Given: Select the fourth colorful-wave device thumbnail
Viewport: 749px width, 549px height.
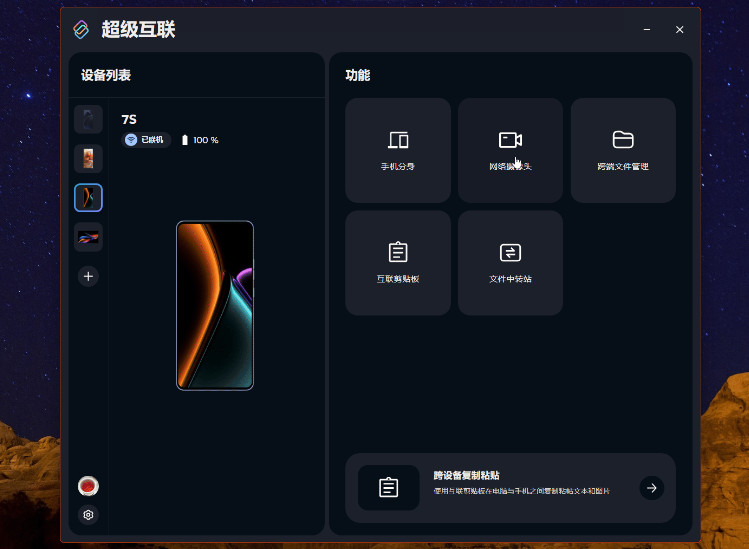Looking at the screenshot, I should pyautogui.click(x=88, y=237).
